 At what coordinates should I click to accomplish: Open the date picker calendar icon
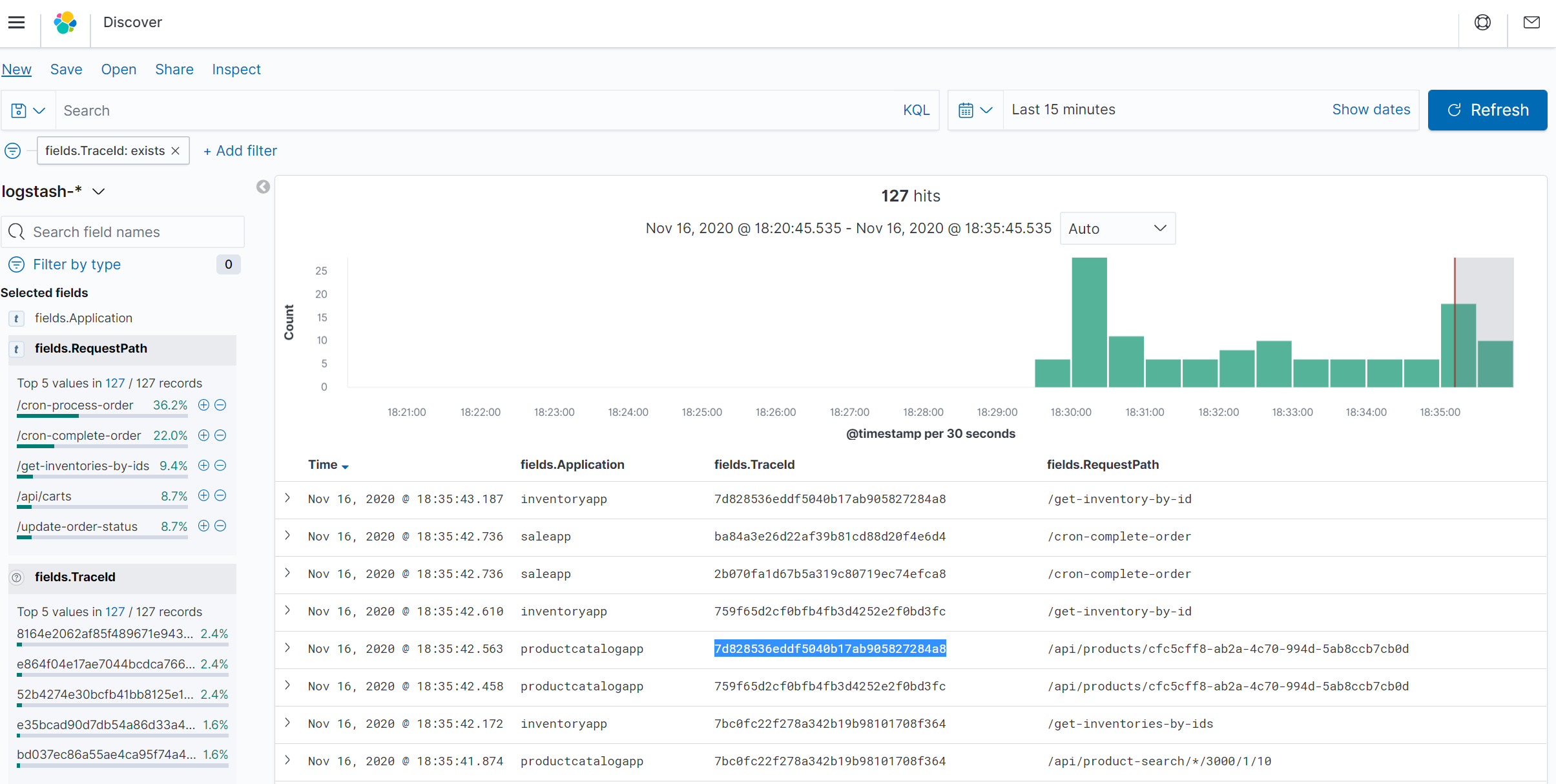(966, 110)
